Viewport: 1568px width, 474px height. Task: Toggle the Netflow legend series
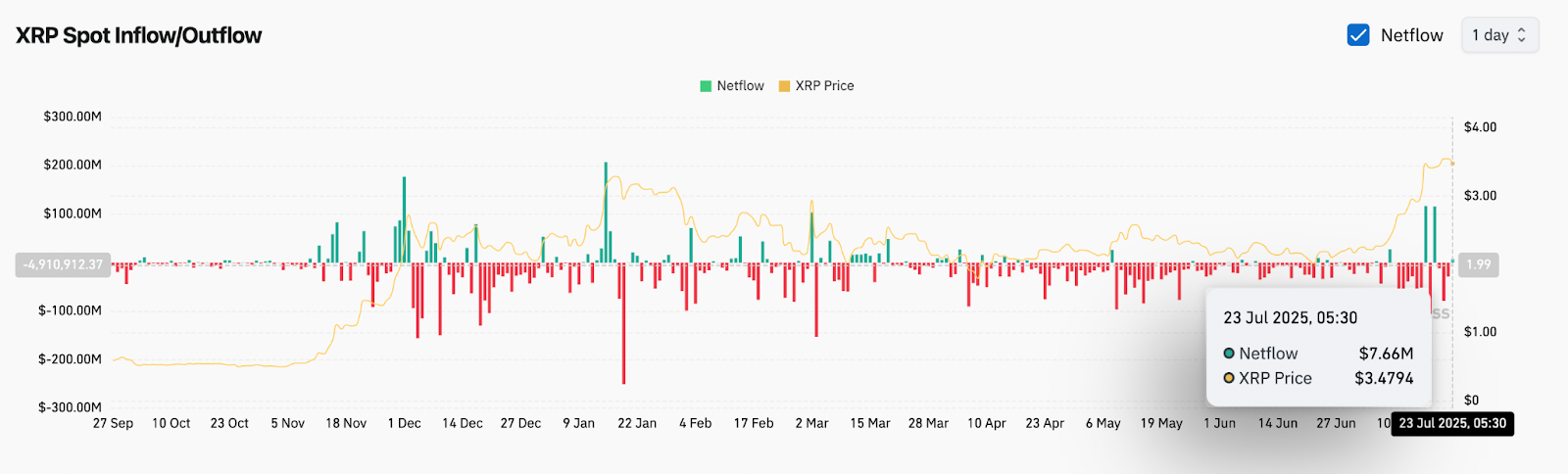(732, 86)
